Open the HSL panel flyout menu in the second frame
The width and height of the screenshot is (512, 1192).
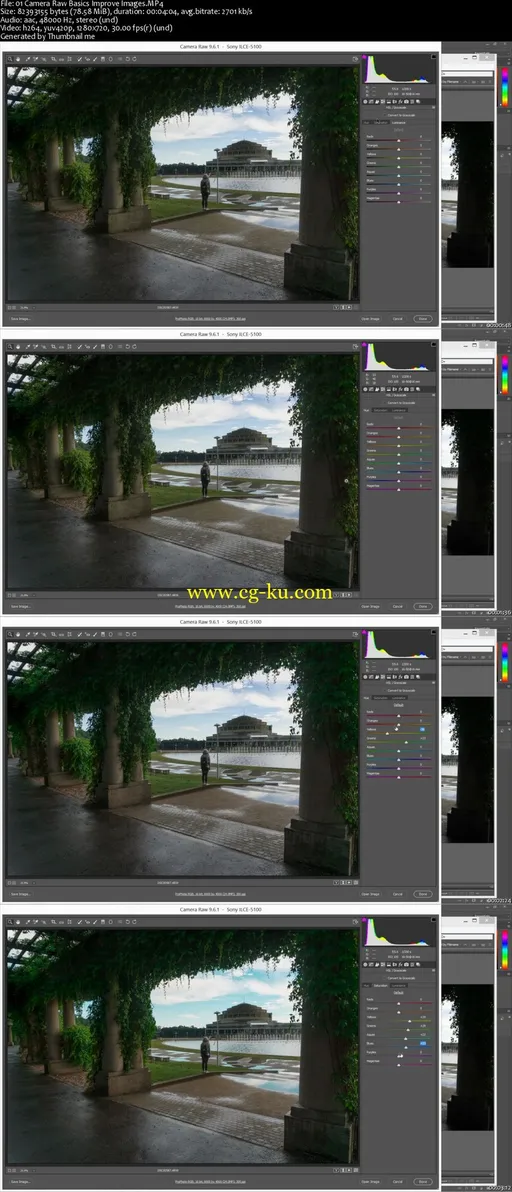pos(434,395)
